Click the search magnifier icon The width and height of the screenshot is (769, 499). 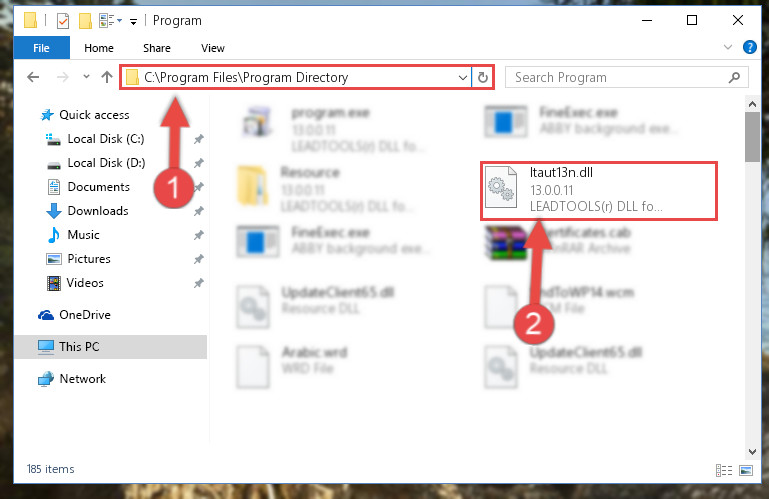click(x=734, y=78)
